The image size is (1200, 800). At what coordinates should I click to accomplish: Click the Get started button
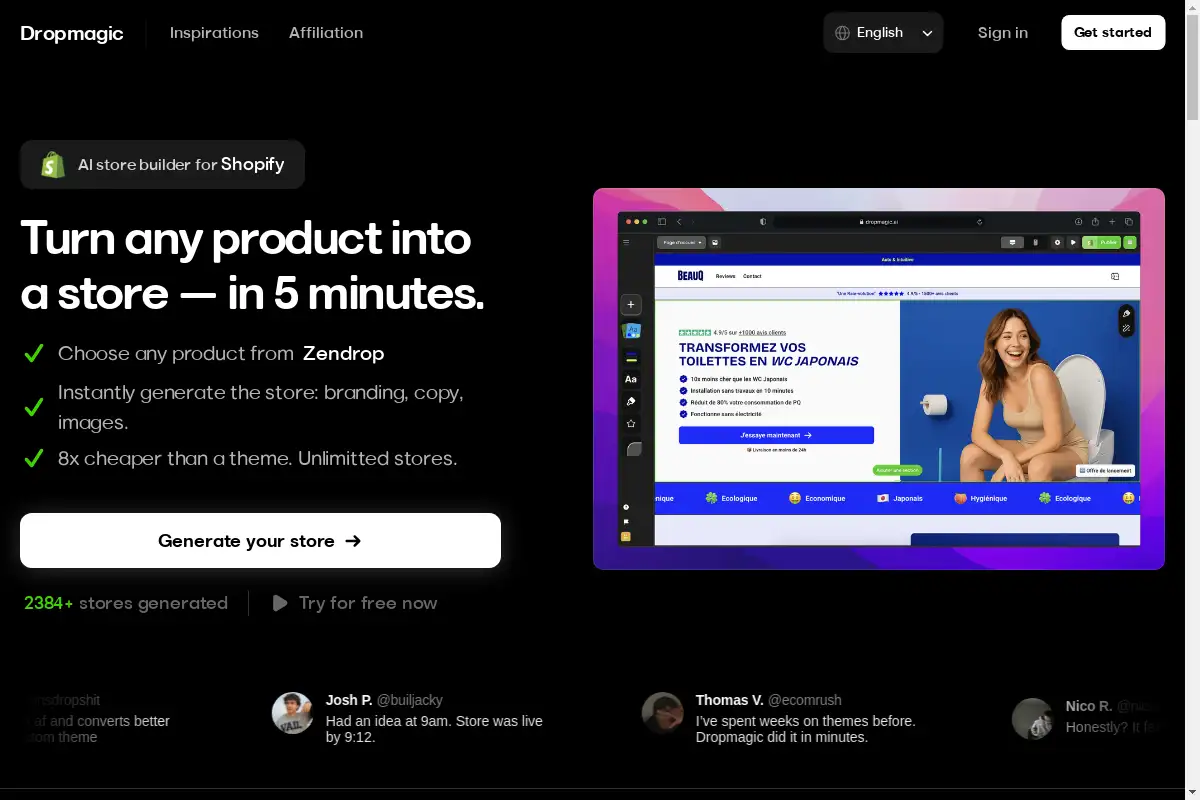1113,32
